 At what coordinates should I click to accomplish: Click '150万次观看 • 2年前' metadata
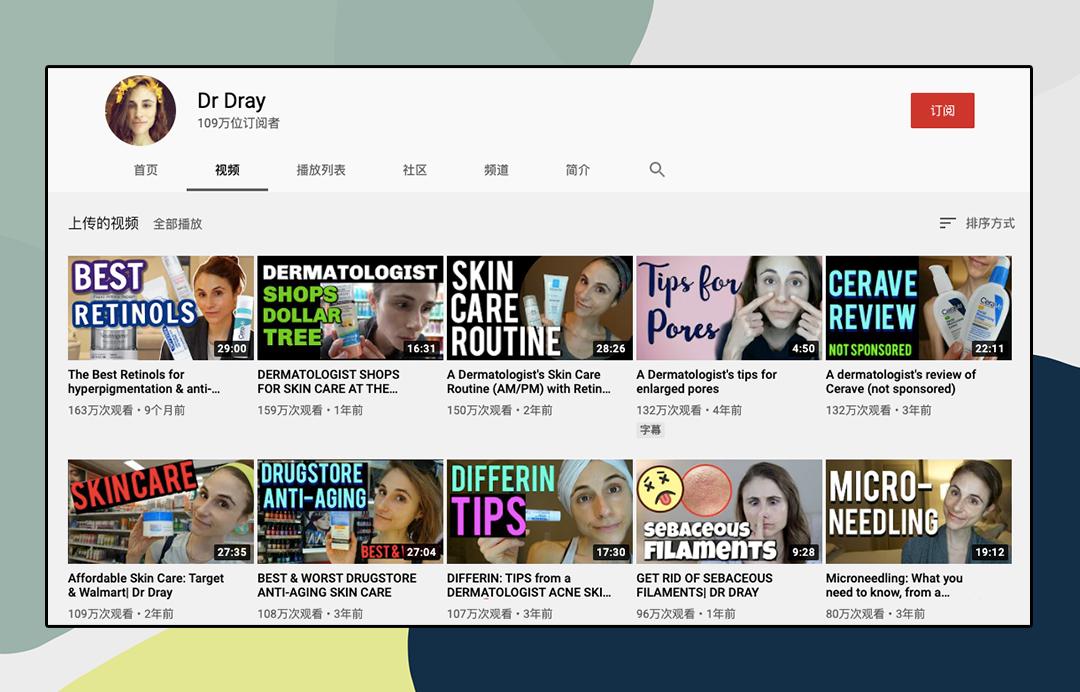pyautogui.click(x=499, y=410)
